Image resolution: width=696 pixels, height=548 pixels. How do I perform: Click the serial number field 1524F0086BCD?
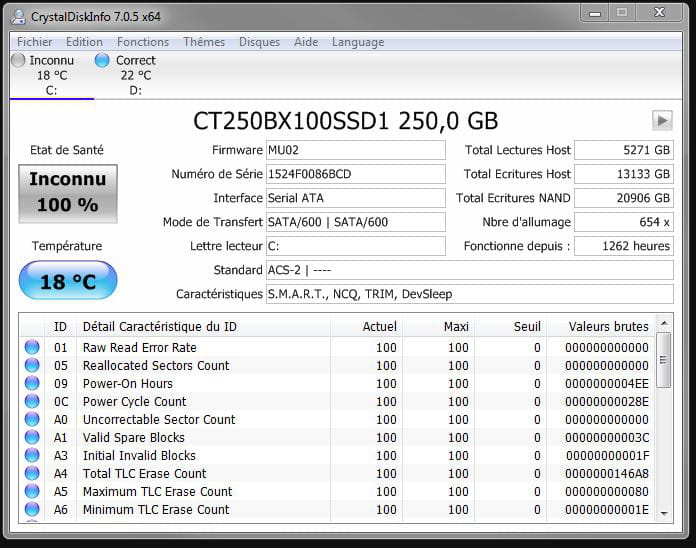[x=356, y=174]
